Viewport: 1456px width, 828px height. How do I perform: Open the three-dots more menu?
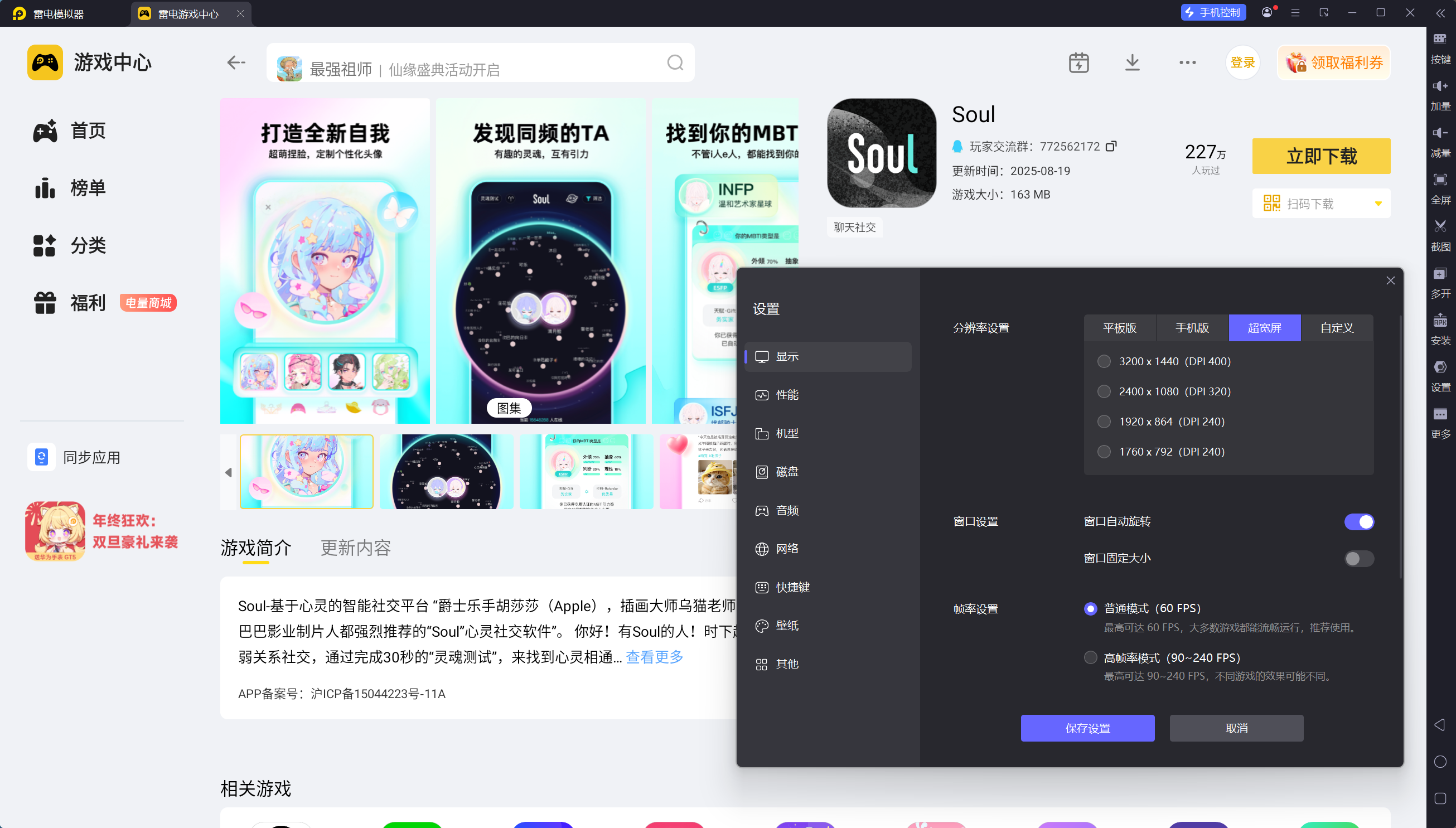[1187, 62]
